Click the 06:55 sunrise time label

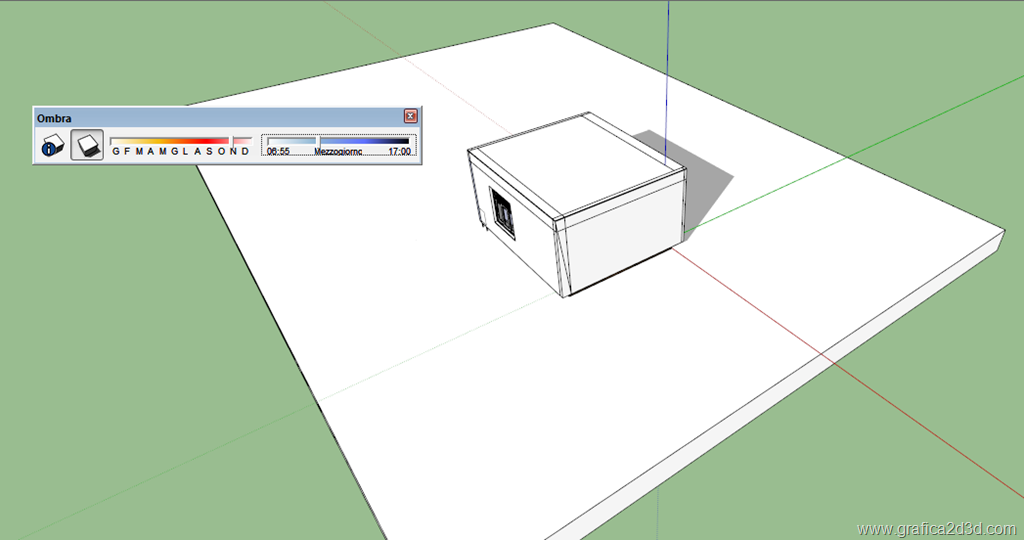pyautogui.click(x=278, y=152)
